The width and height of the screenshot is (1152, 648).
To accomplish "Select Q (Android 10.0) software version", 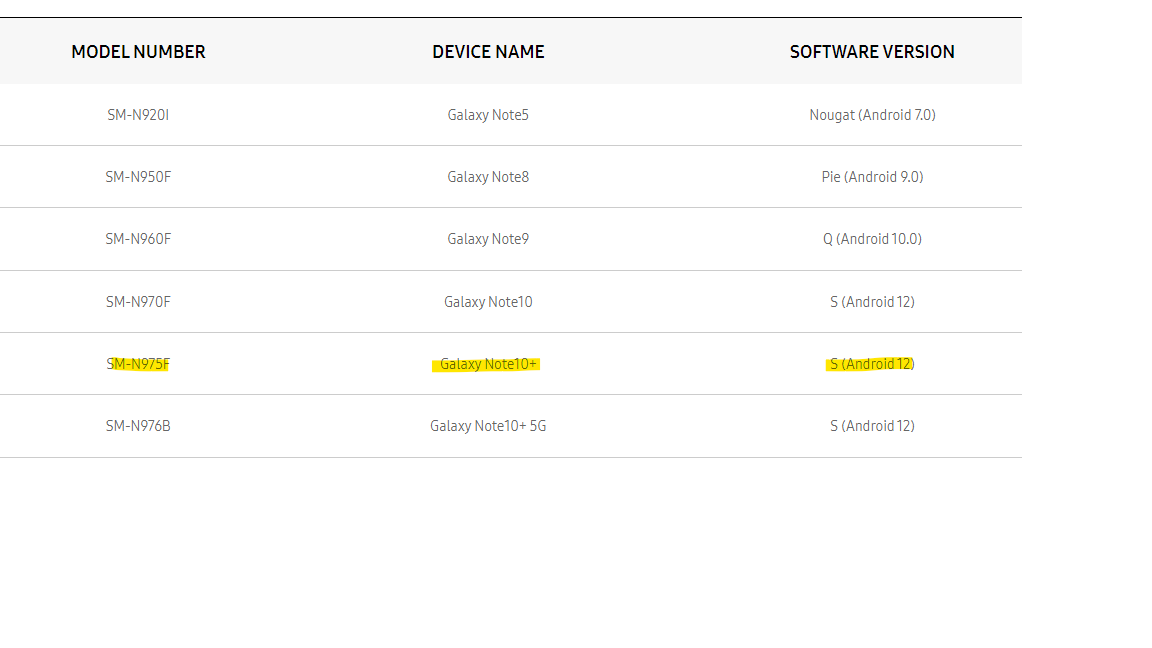I will (872, 238).
